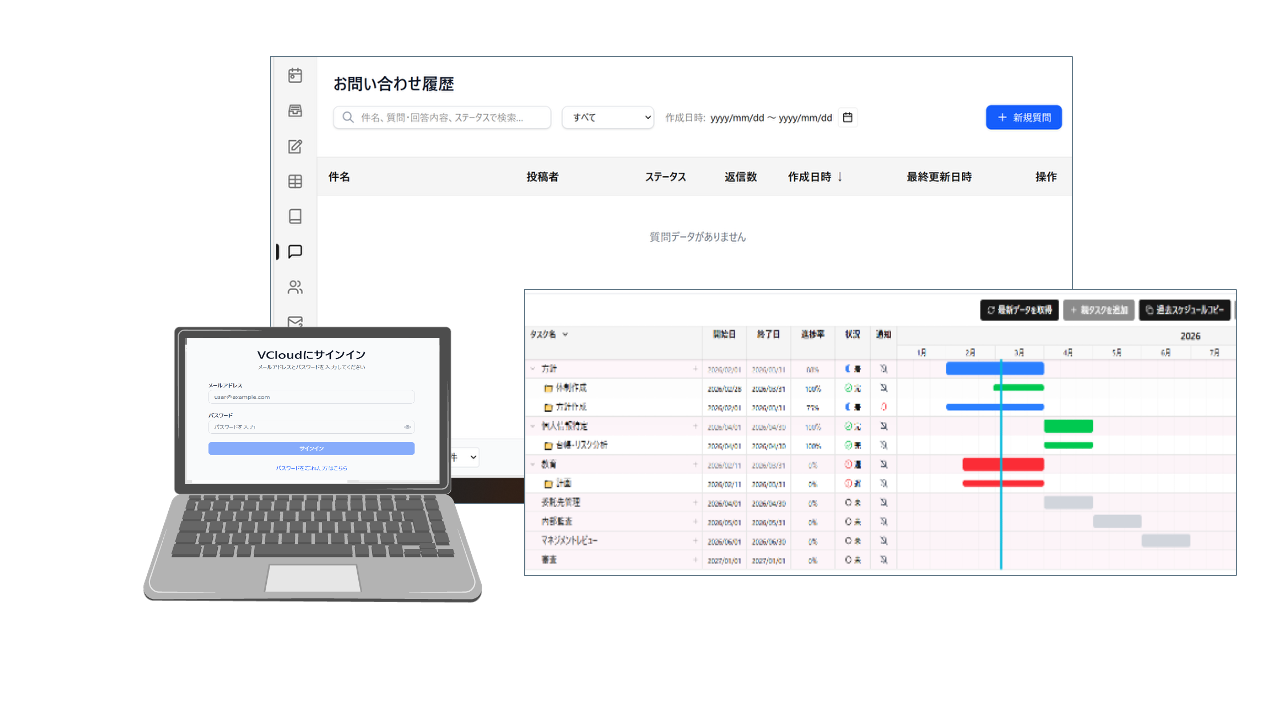The image size is (1280, 720).
Task: Click the メールアドレス input field
Action: pos(310,397)
